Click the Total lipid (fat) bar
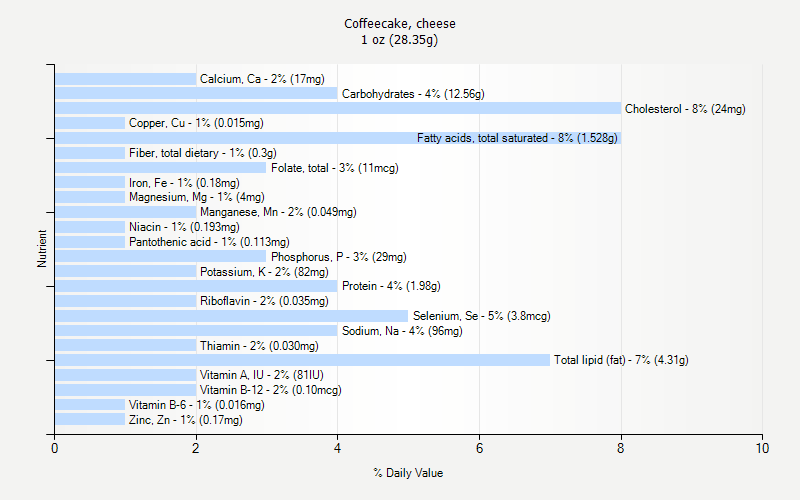800x500 pixels. pos(302,360)
